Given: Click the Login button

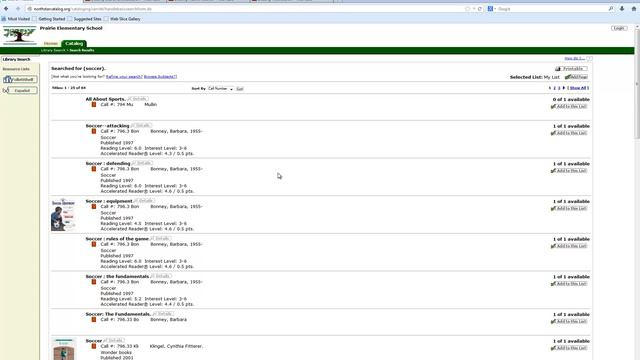Looking at the screenshot, I should 619,28.
